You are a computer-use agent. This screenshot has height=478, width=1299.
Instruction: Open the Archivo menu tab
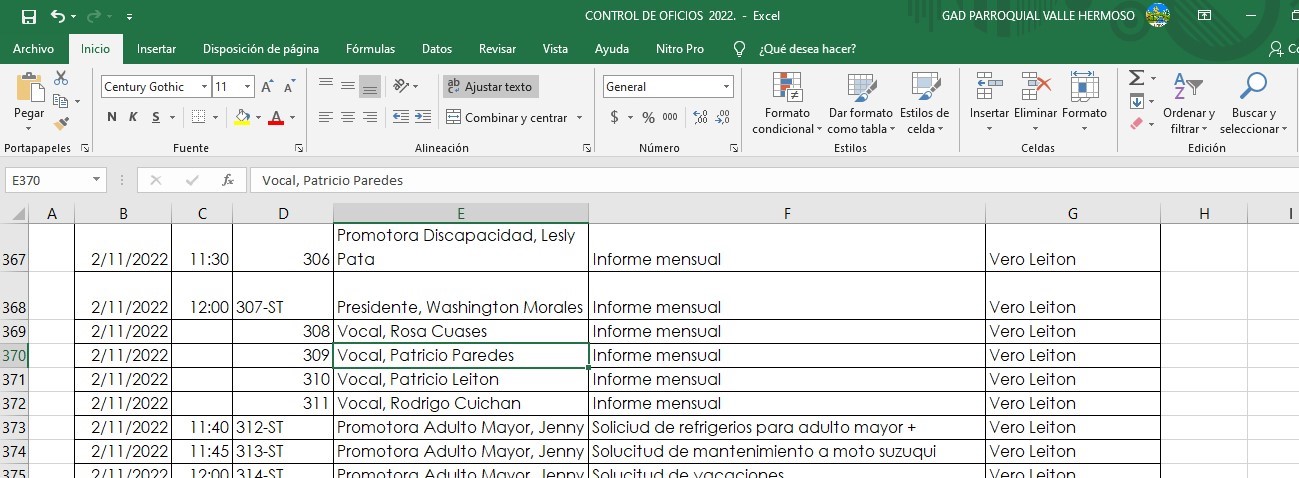pos(33,49)
